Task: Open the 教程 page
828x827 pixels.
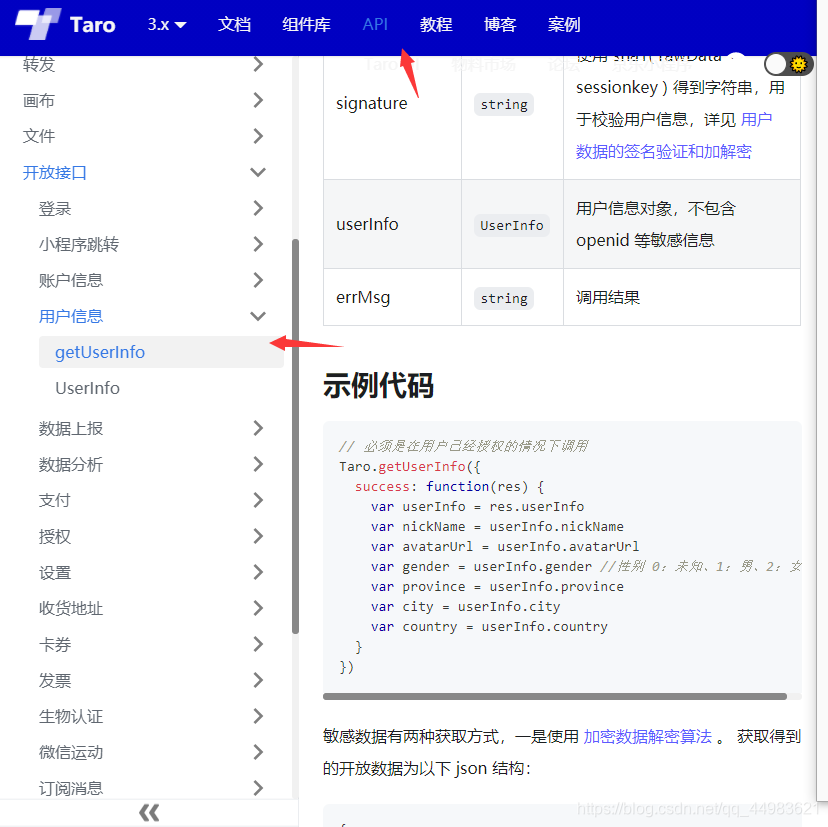Action: (436, 24)
